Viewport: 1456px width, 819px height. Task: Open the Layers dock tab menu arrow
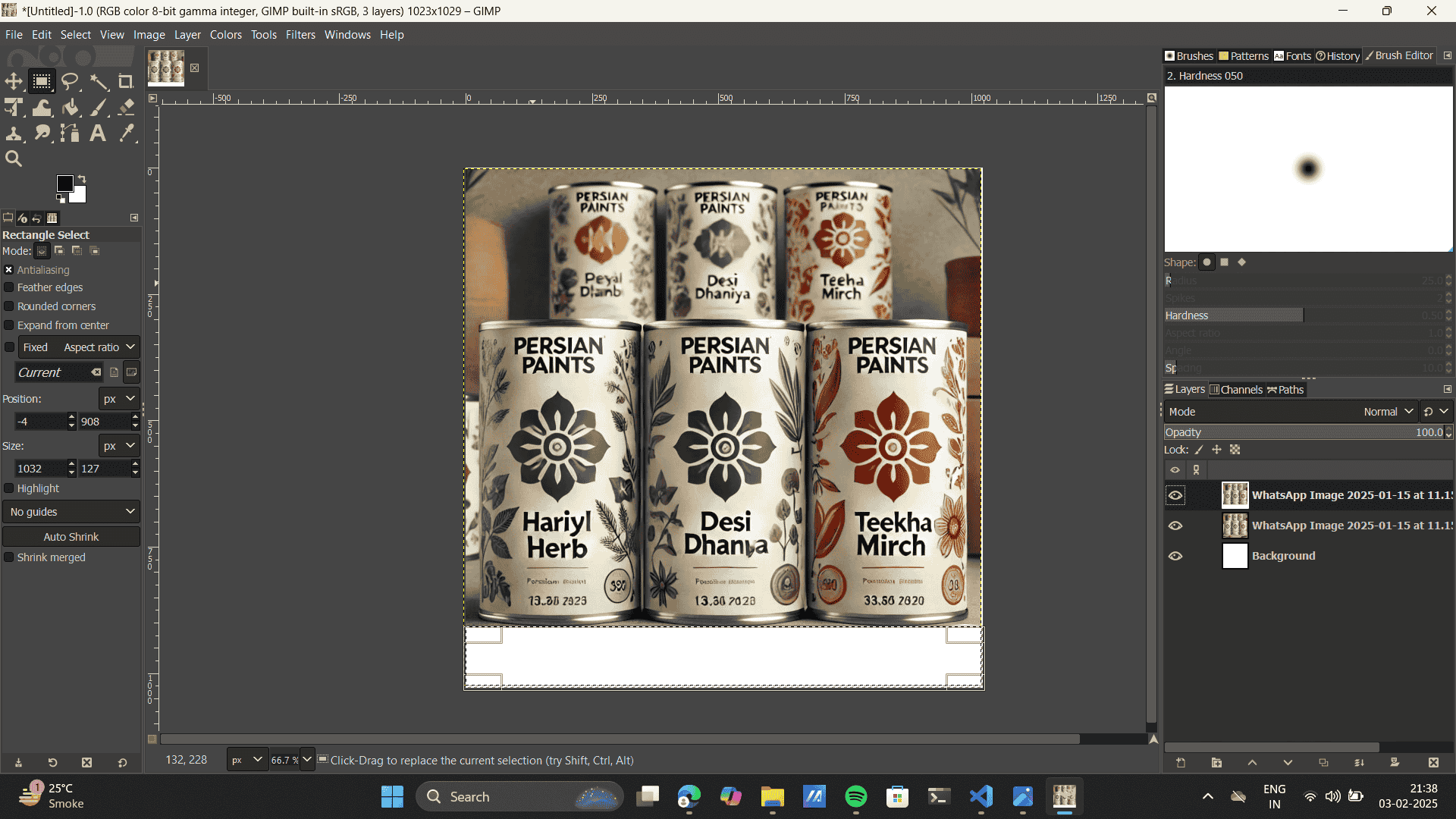pos(1447,389)
